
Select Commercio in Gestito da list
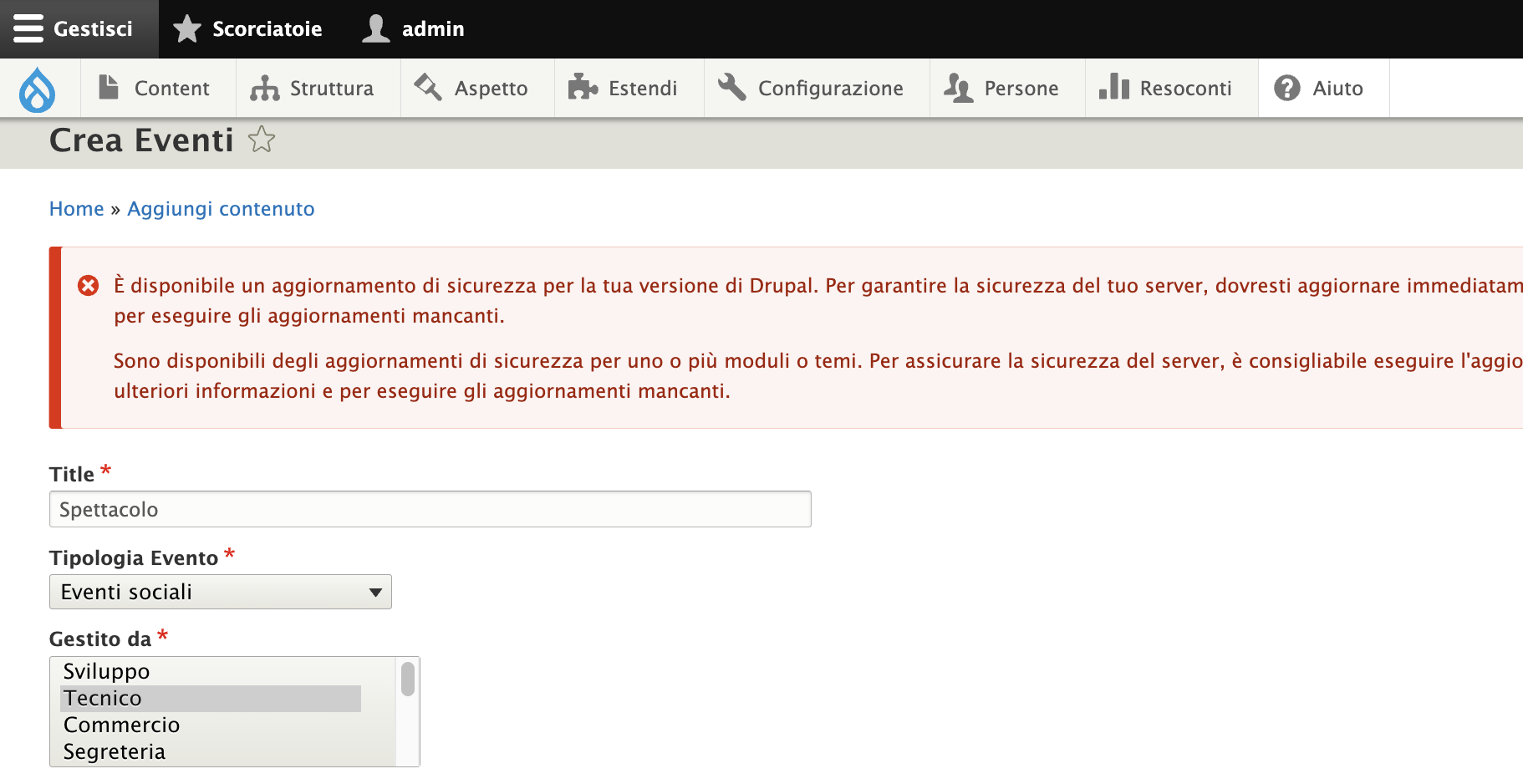122,725
